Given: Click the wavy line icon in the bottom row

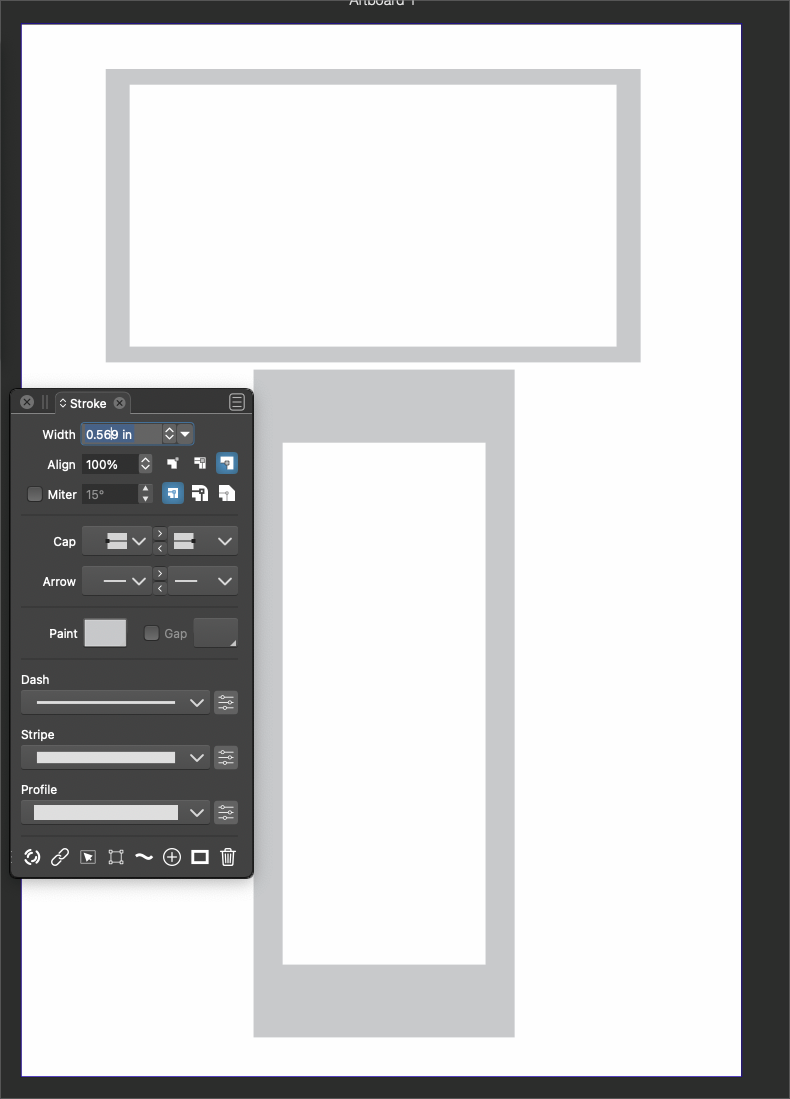Looking at the screenshot, I should [144, 857].
